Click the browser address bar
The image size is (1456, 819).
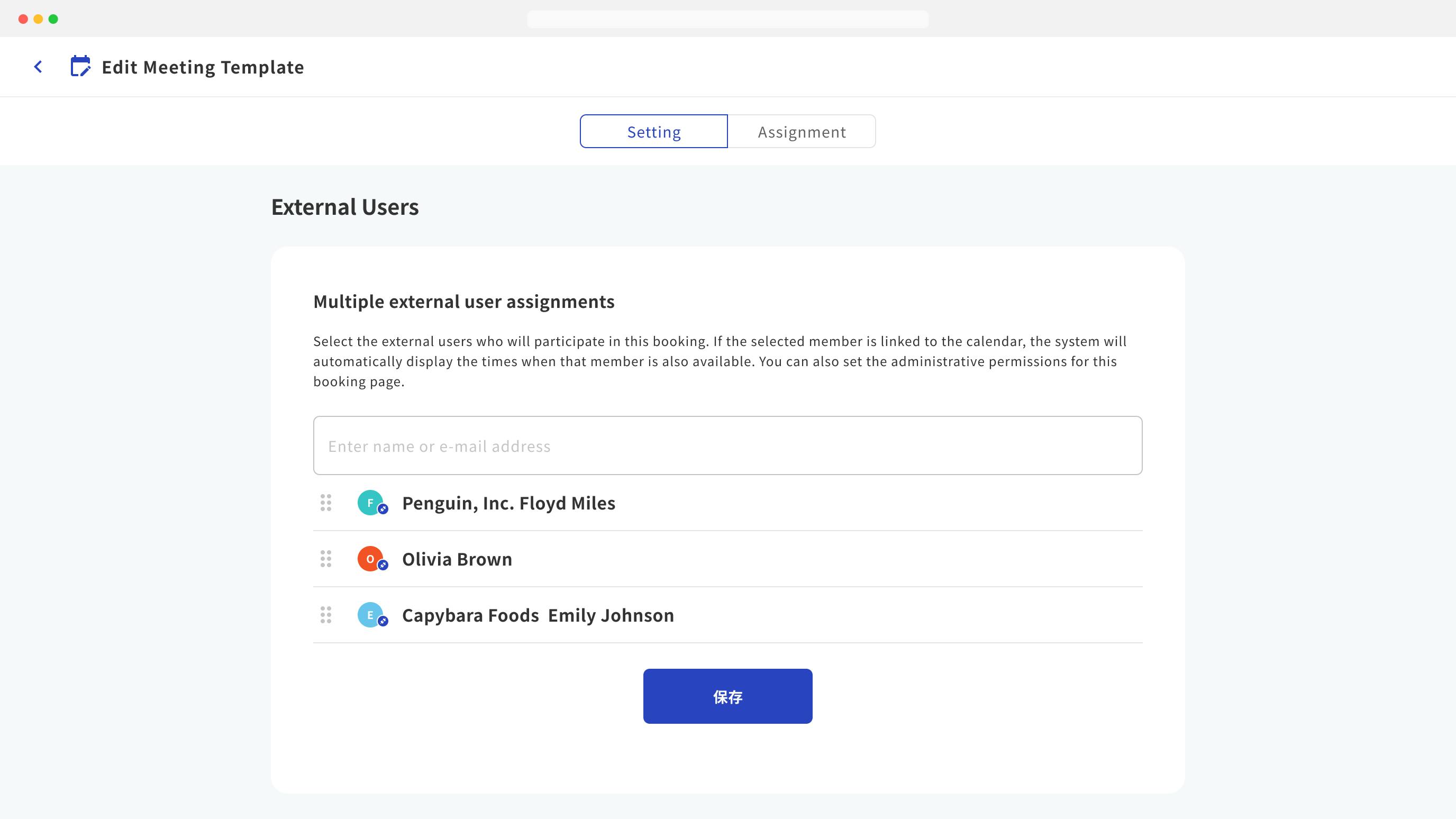[727, 19]
